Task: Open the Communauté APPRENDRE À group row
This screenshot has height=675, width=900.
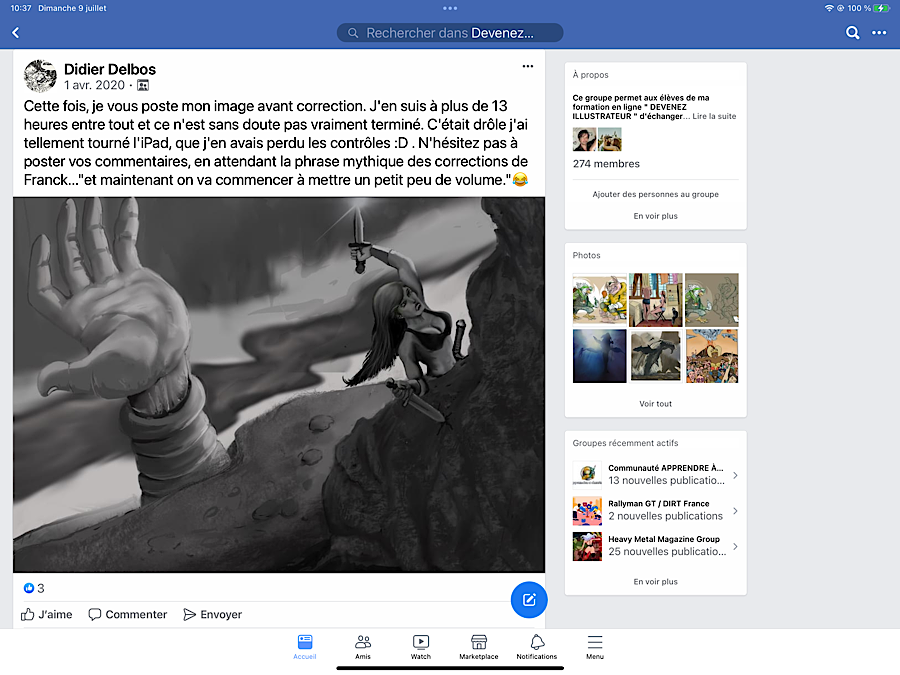Action: (655, 475)
